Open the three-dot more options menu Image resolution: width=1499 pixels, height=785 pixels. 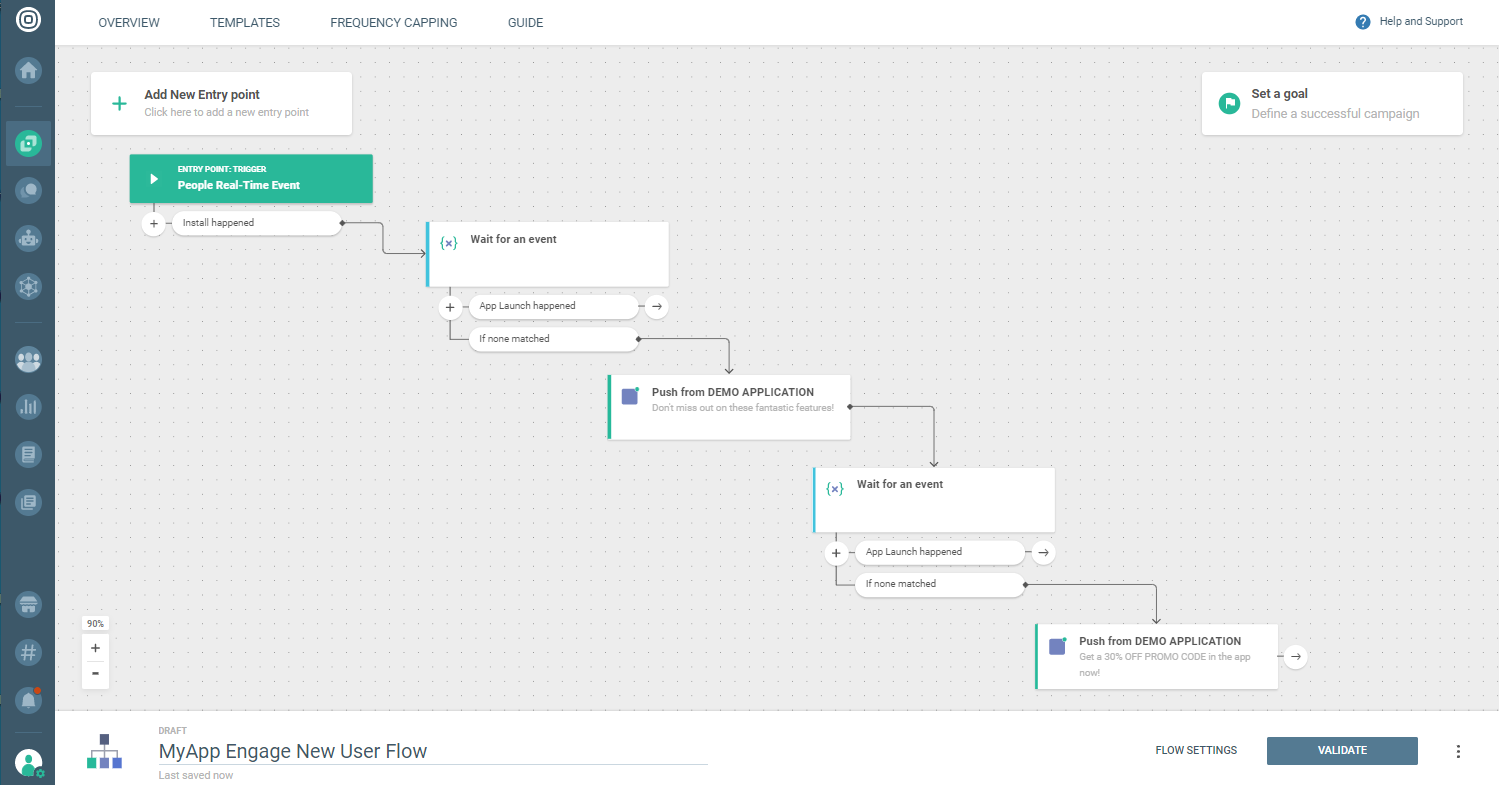coord(1458,751)
